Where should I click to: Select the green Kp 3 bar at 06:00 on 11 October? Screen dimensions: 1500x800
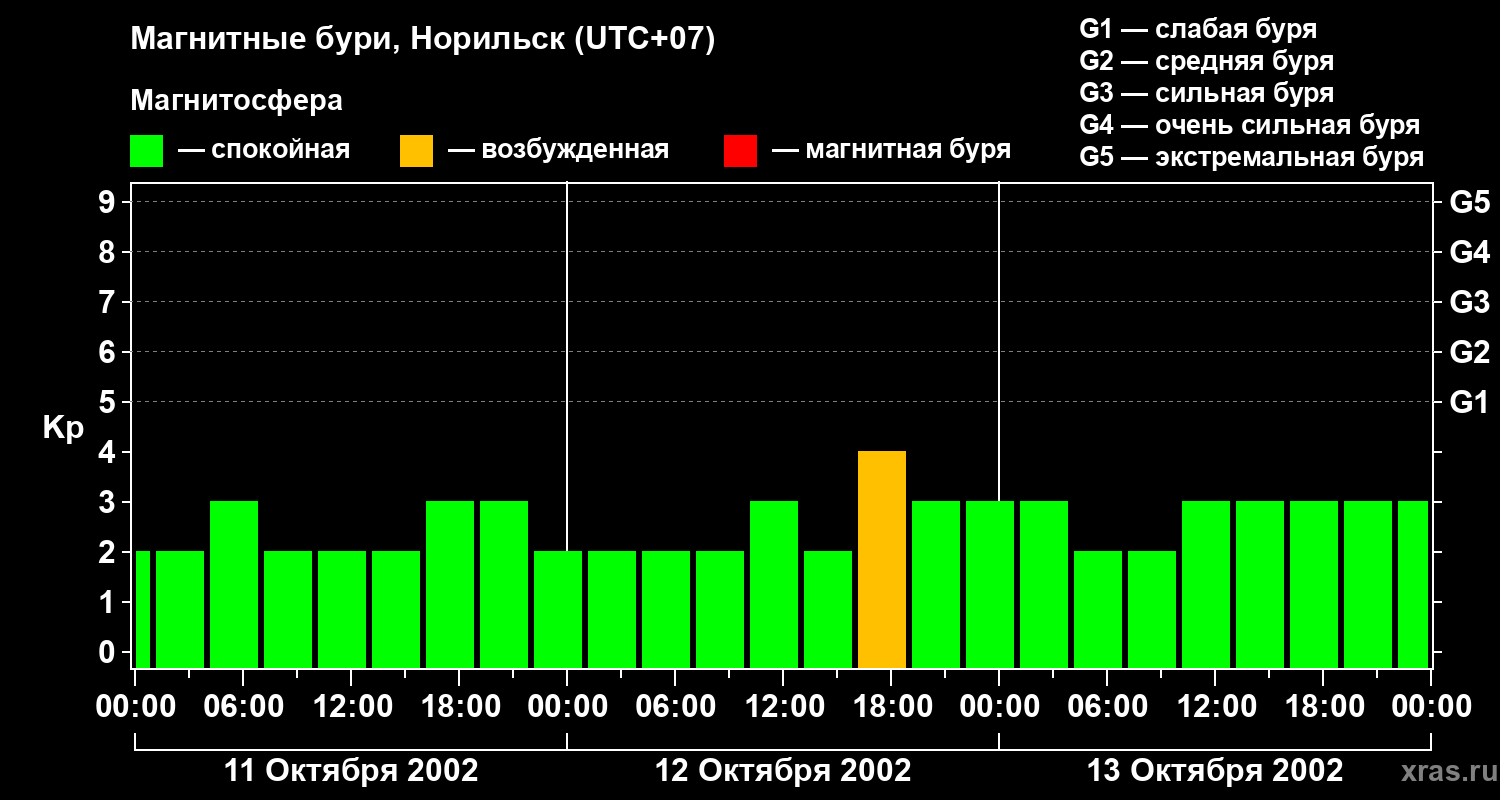pos(234,585)
